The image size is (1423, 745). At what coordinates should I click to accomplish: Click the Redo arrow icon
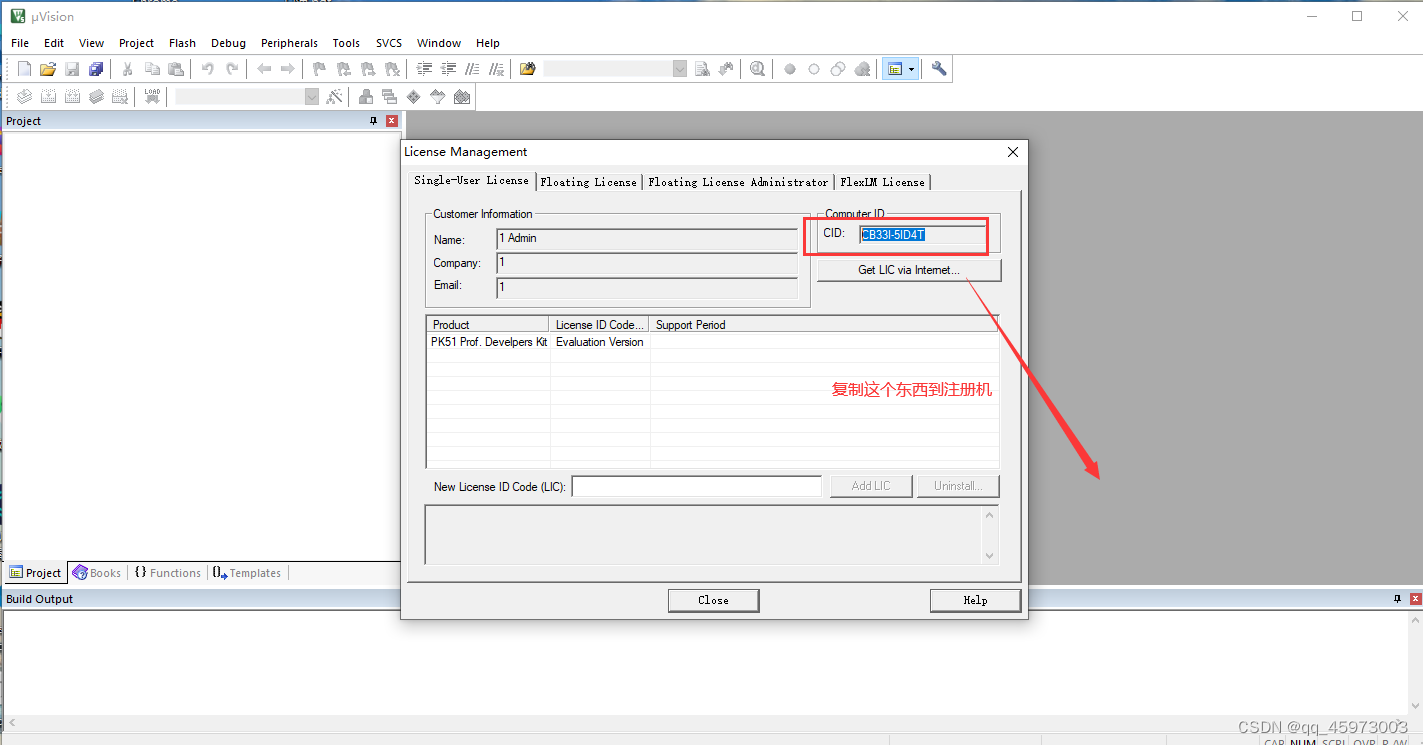pyautogui.click(x=232, y=69)
